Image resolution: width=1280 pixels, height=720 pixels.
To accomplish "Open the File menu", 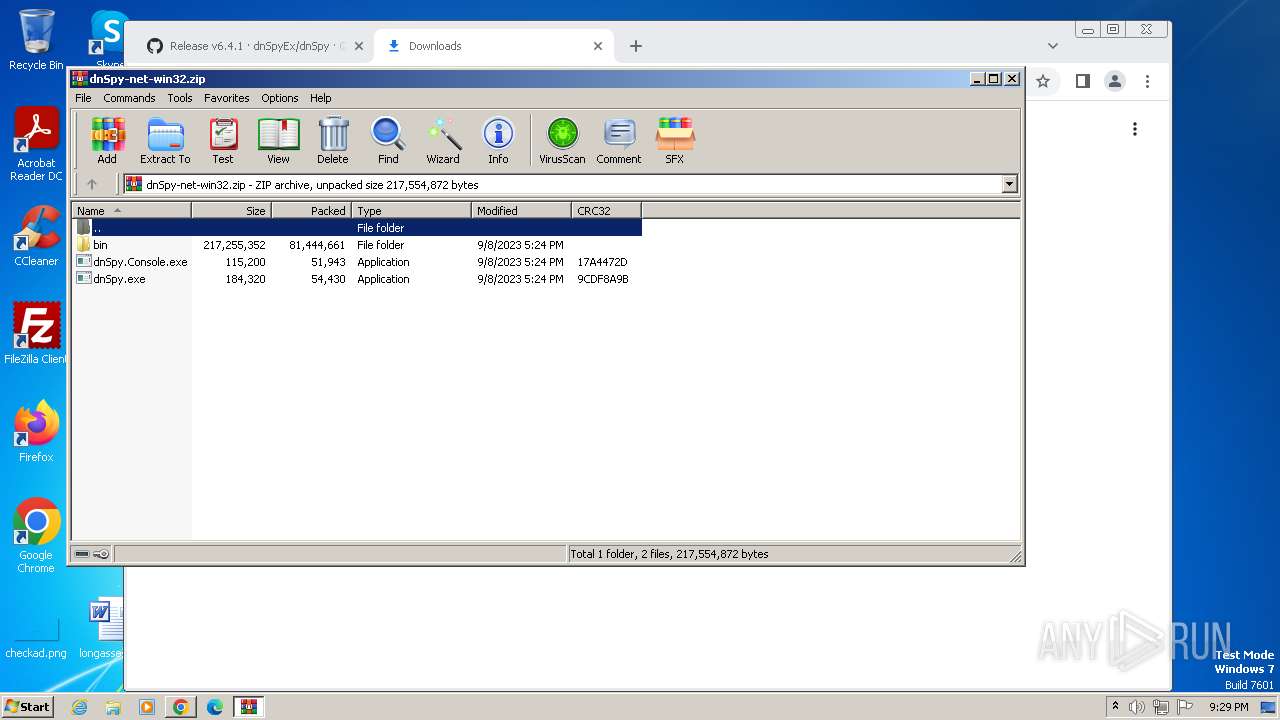I will pyautogui.click(x=83, y=98).
